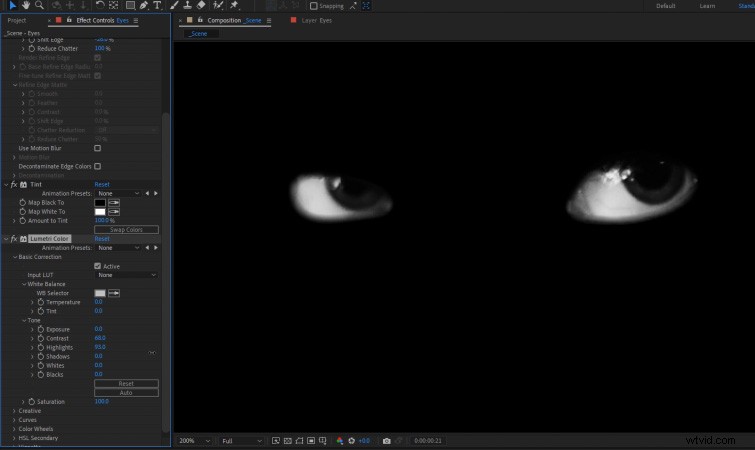Select the Type text tool

(157, 5)
